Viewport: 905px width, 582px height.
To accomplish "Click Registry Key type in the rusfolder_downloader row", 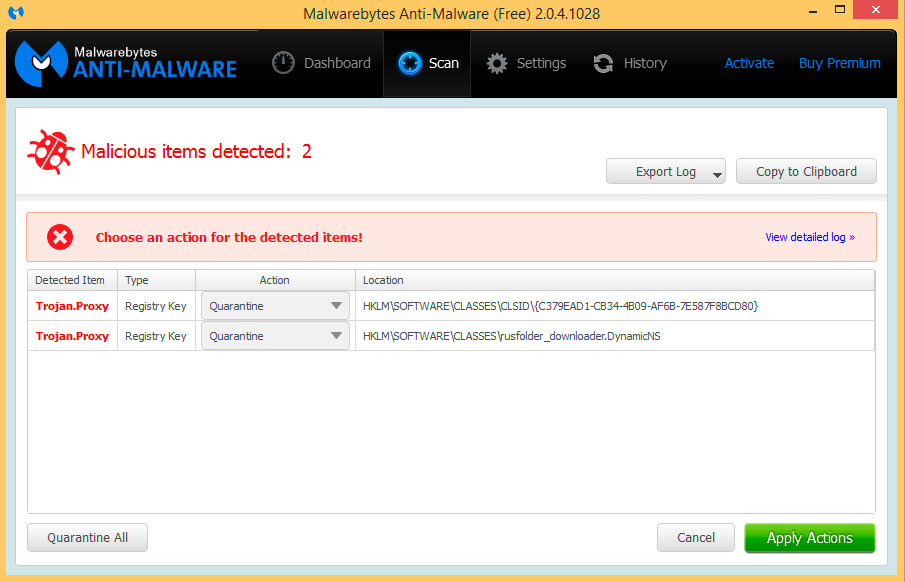I will 156,336.
